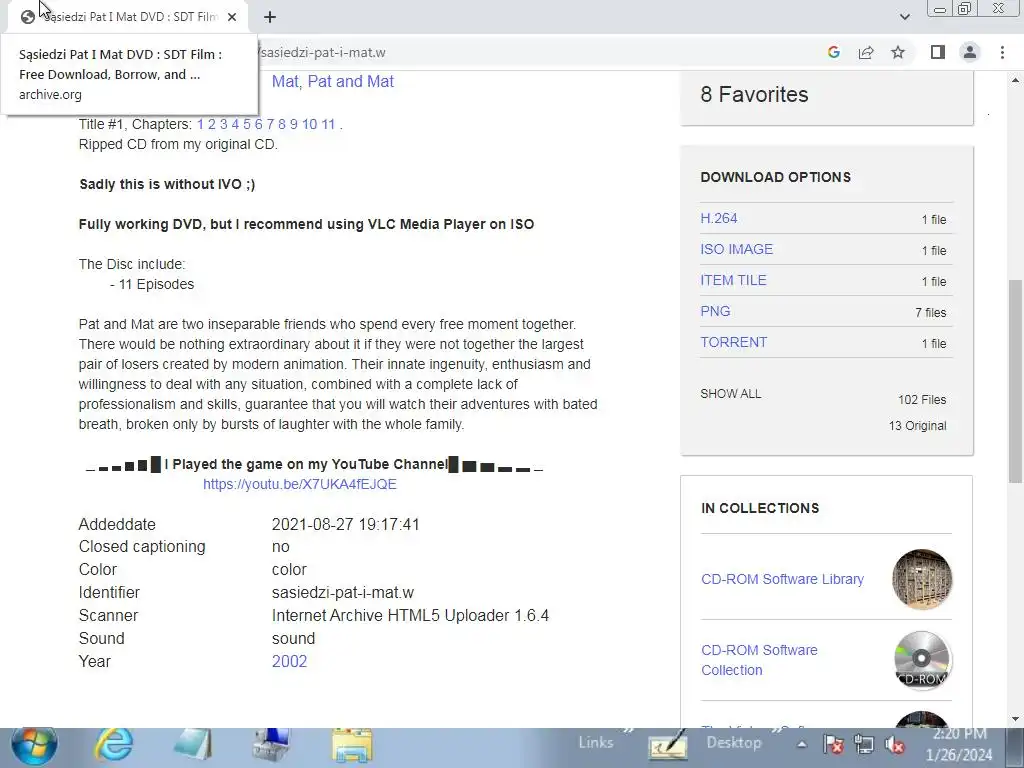Click the Google icon in address bar
This screenshot has height=768, width=1024.
[x=833, y=52]
